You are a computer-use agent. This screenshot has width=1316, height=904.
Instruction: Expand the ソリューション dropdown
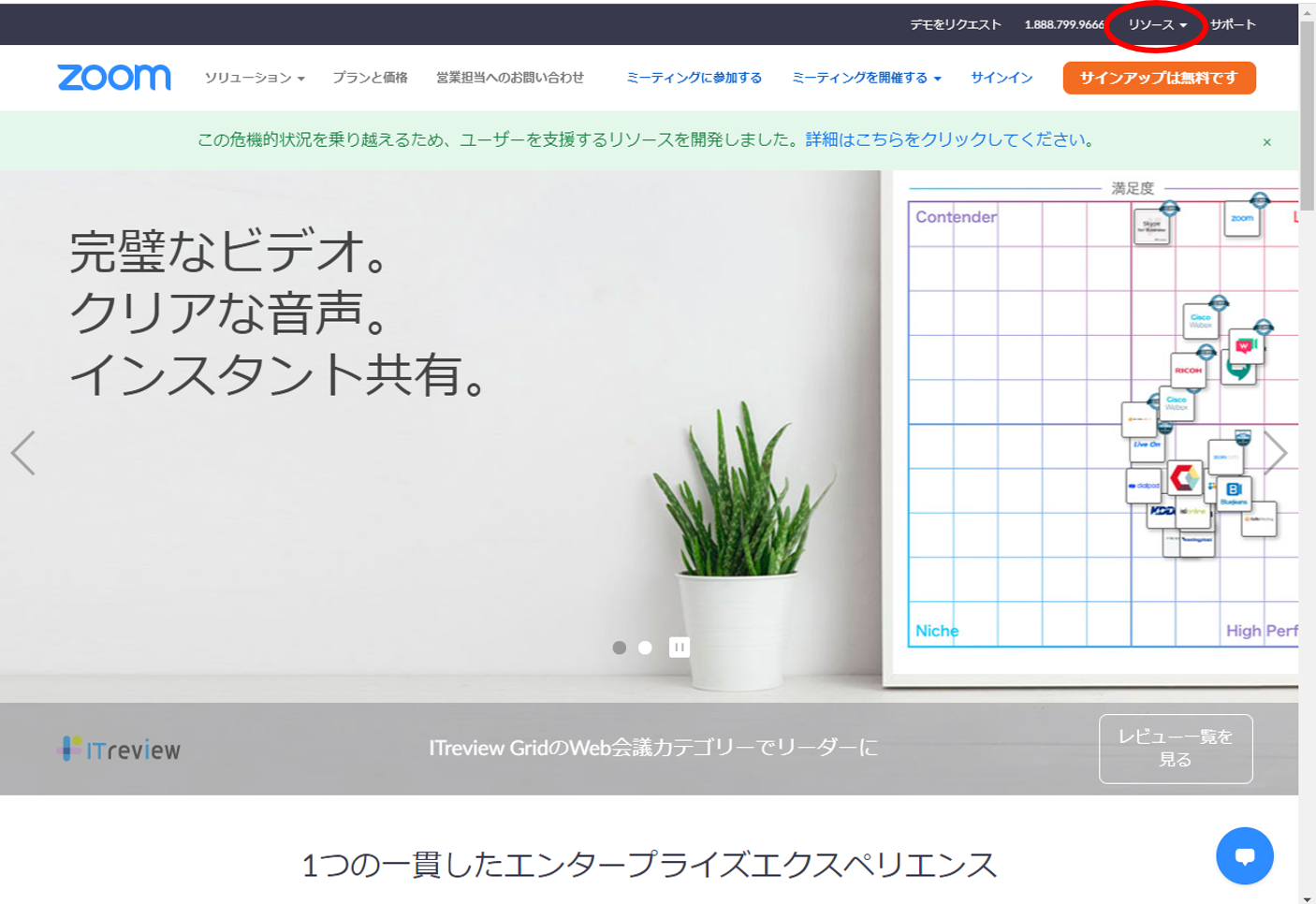tap(255, 78)
